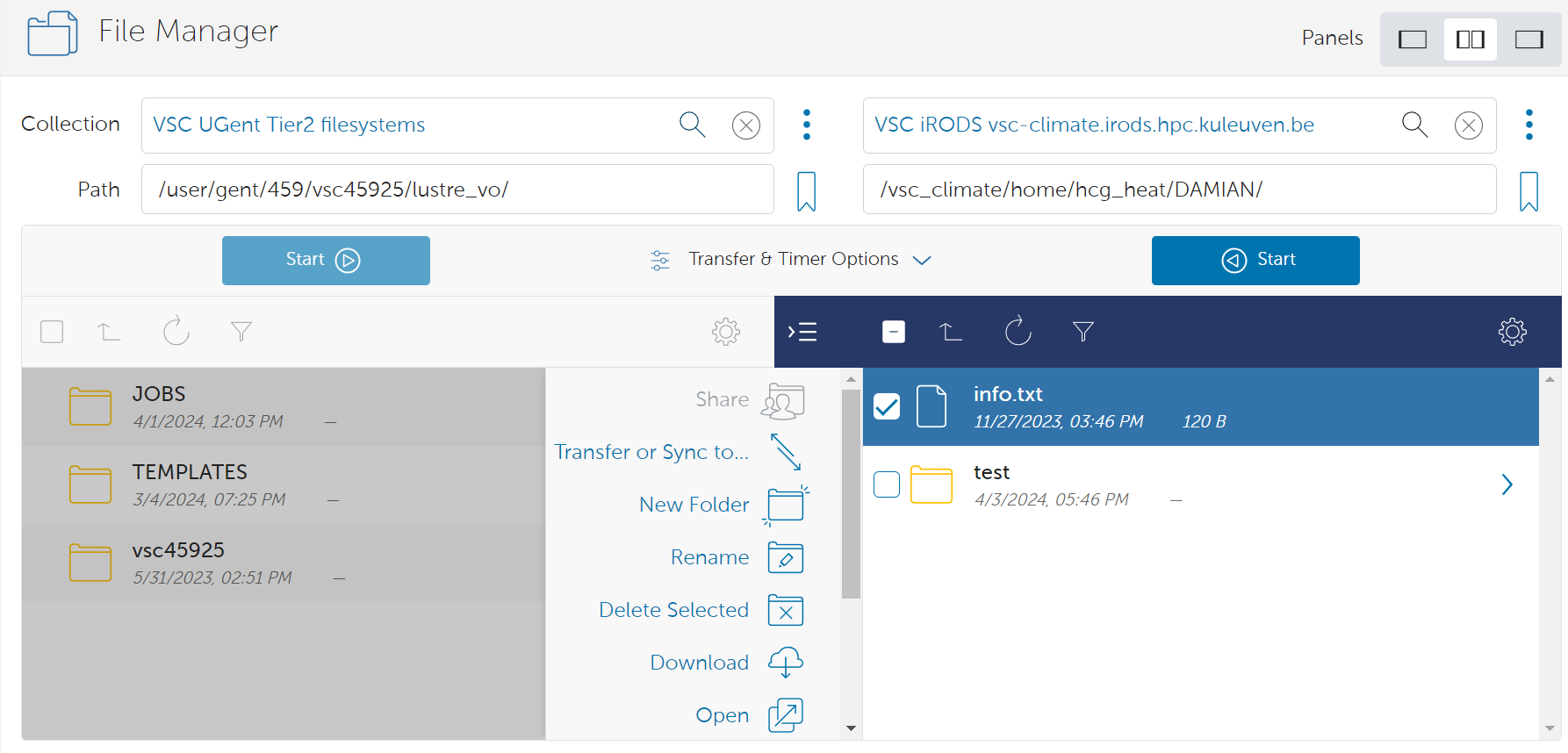Open right panel view settings gear
Viewport: 1568px width, 753px height.
pos(1513,332)
